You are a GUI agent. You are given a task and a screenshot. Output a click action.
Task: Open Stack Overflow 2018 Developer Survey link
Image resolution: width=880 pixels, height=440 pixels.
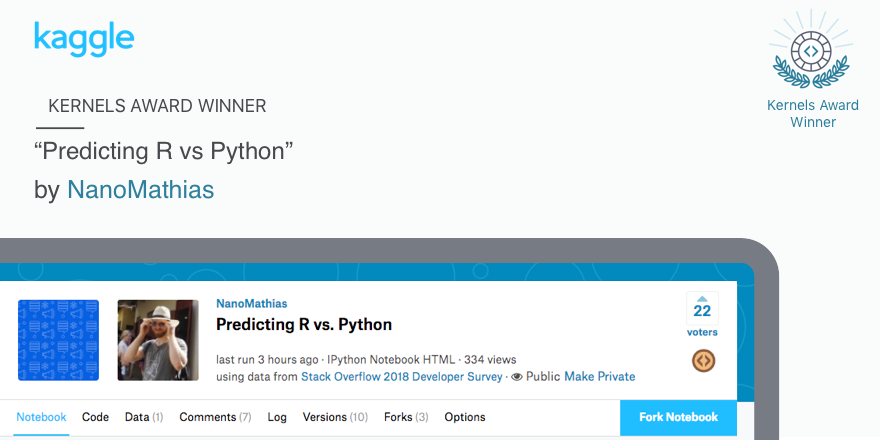402,376
